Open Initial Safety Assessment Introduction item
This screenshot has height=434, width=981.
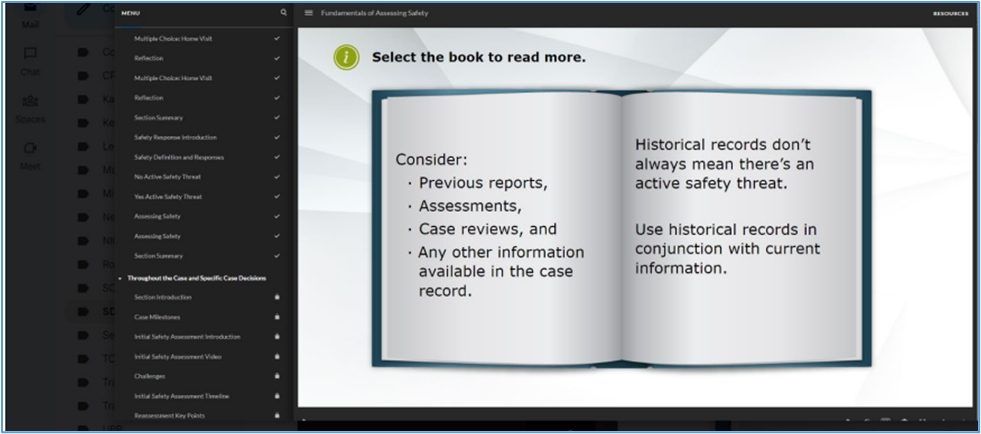(x=186, y=336)
